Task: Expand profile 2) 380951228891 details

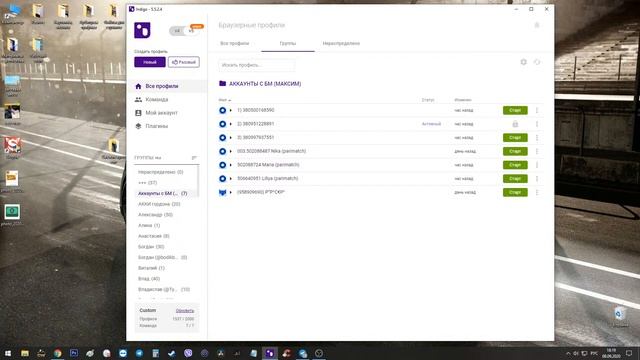Action: tap(231, 124)
